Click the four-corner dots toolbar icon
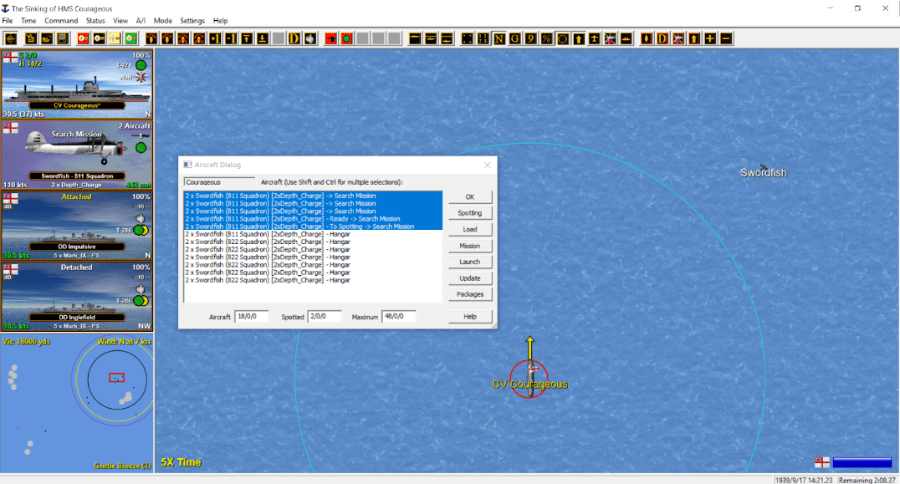The height and width of the screenshot is (484, 900). click(x=467, y=38)
